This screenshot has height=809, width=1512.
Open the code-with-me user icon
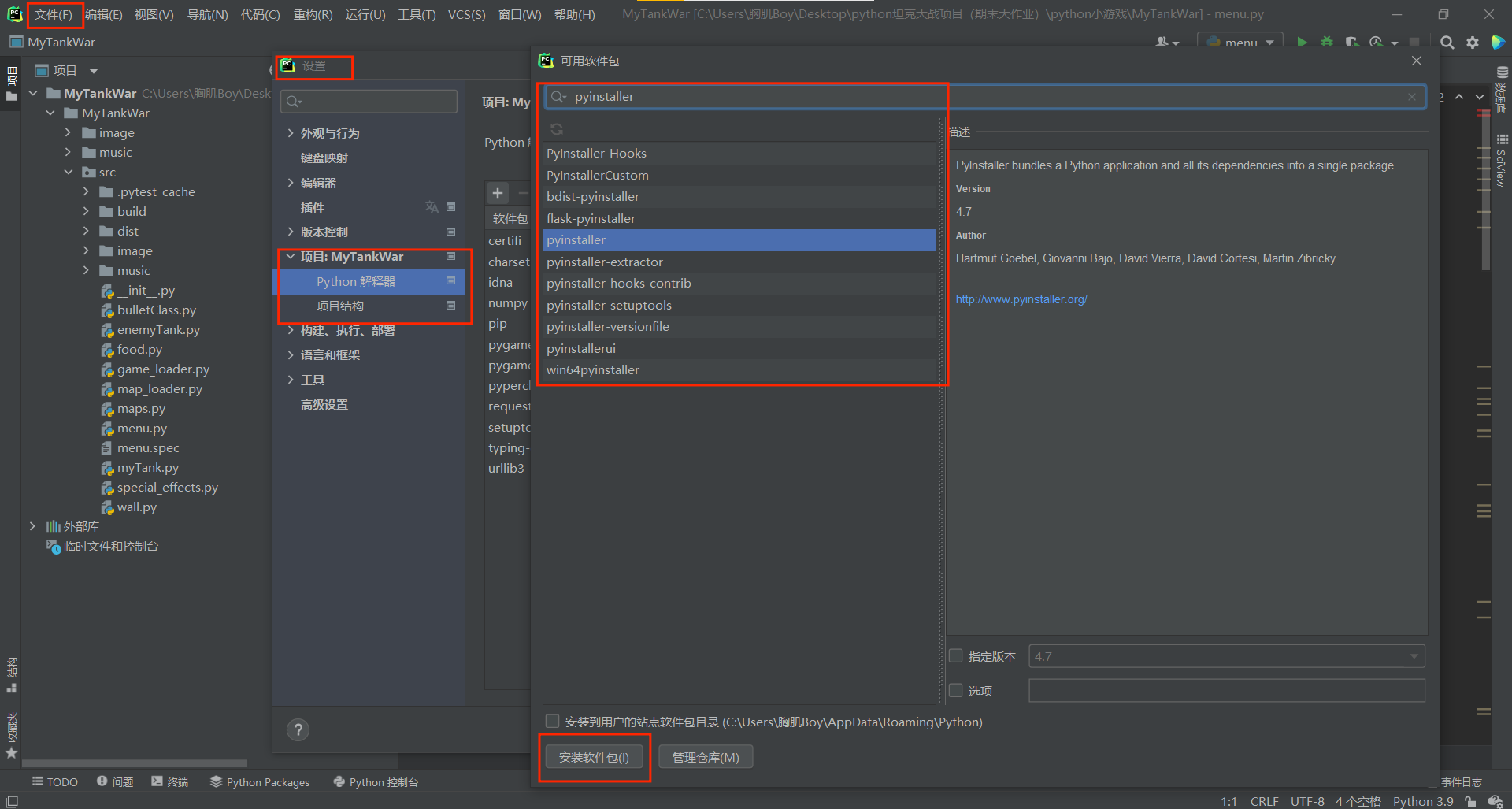click(x=1166, y=43)
